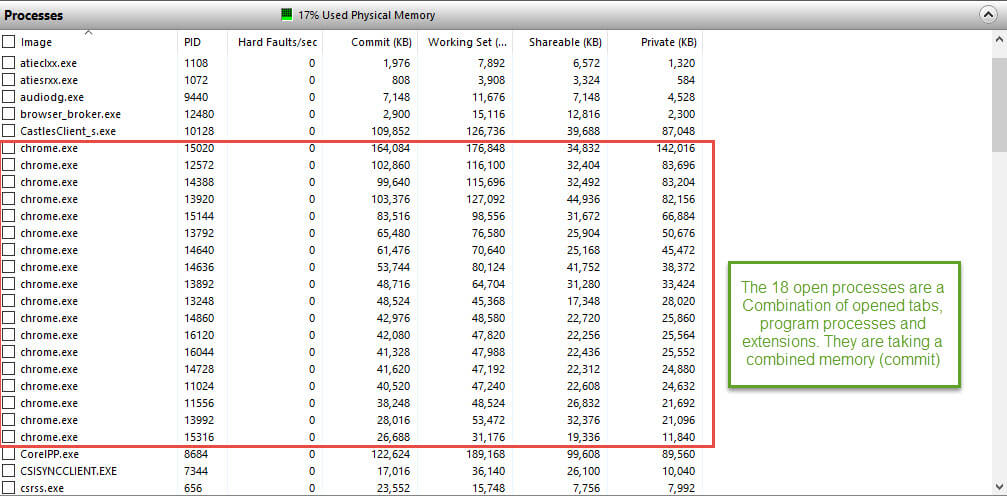The image size is (1007, 498).
Task: Click the private value 11,840
Action: click(678, 437)
